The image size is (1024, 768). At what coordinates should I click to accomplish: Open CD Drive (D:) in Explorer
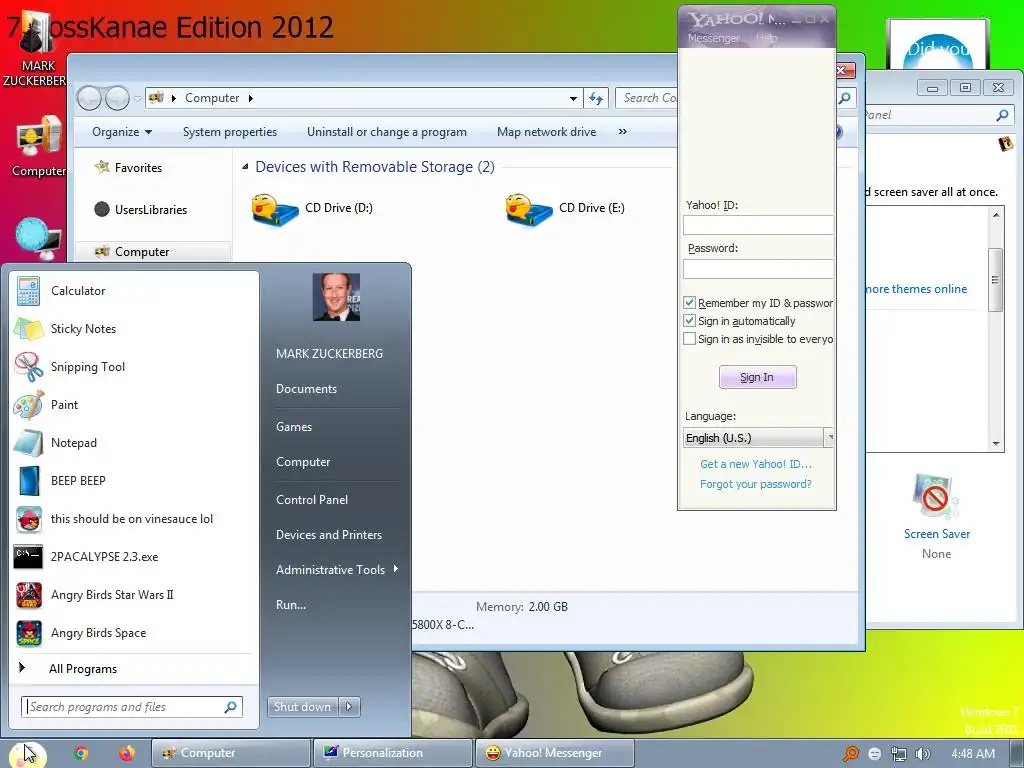coord(312,209)
